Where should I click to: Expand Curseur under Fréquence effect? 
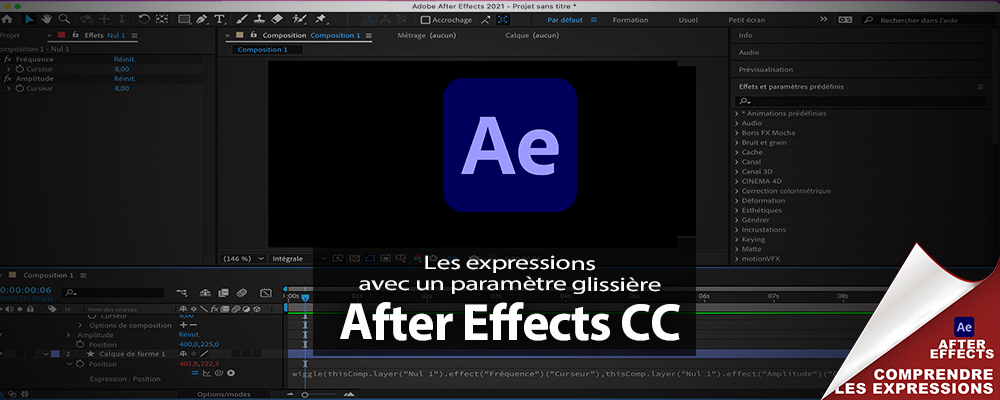[x=9, y=69]
